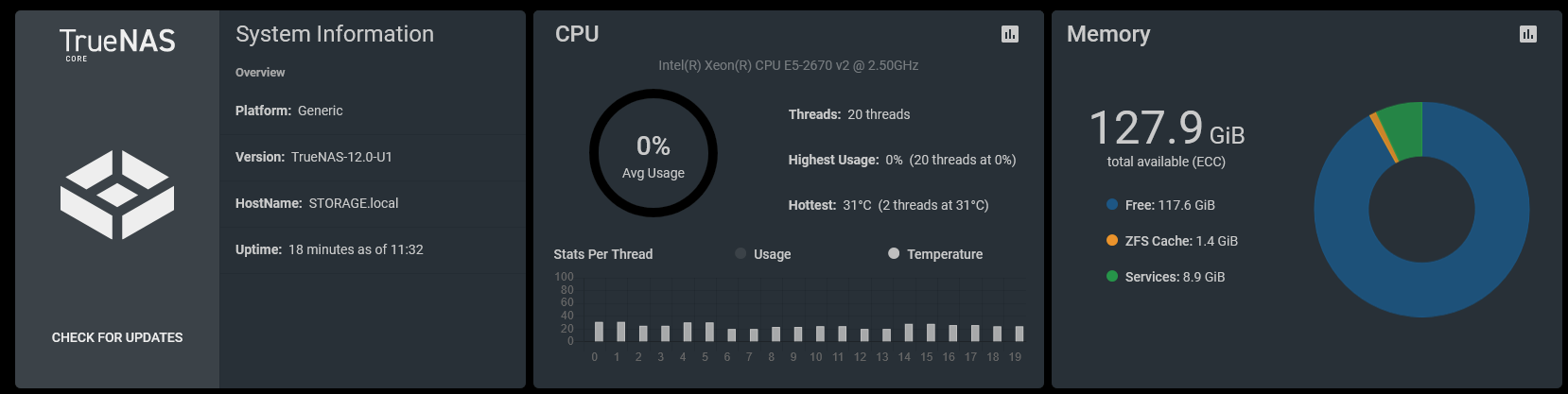Toggle Usage series in thread chart

click(x=763, y=254)
